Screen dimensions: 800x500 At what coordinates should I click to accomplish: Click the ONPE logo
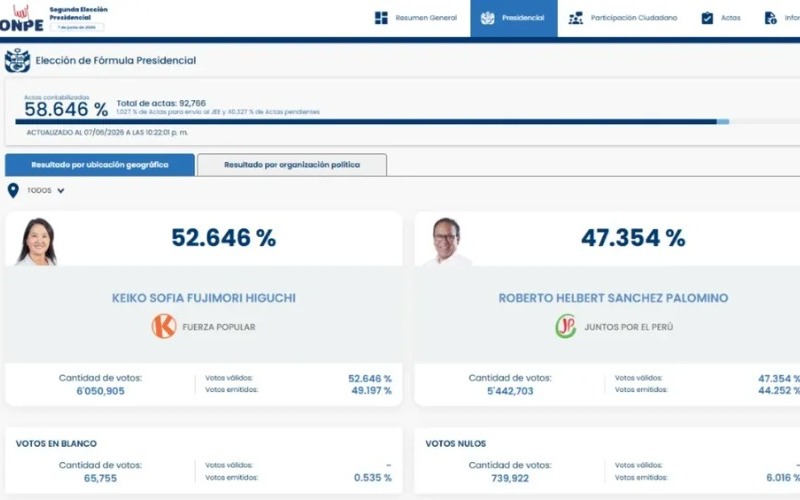21,18
